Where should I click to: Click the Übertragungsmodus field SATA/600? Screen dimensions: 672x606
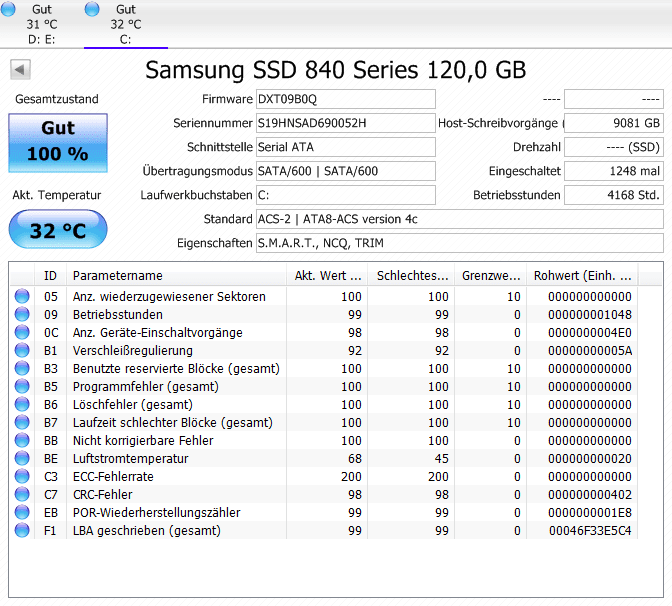(x=345, y=171)
